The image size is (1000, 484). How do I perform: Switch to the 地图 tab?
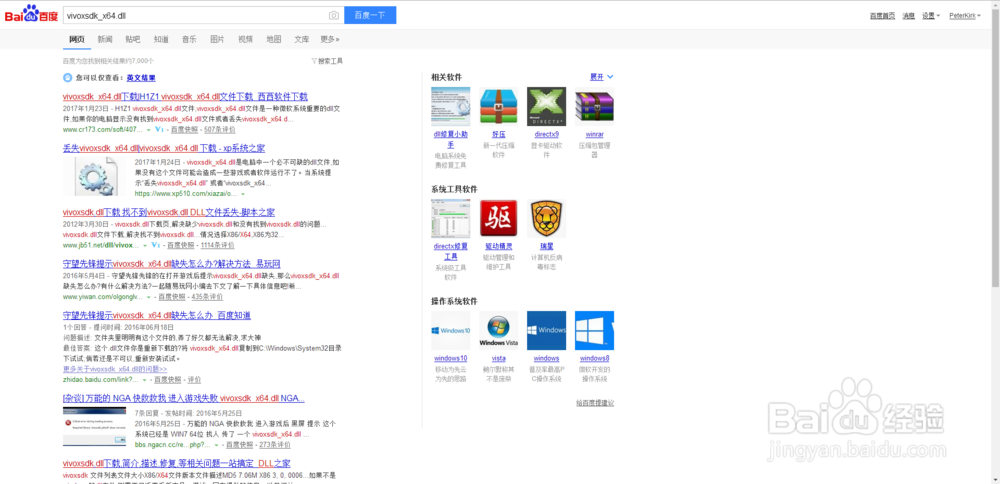pos(274,39)
